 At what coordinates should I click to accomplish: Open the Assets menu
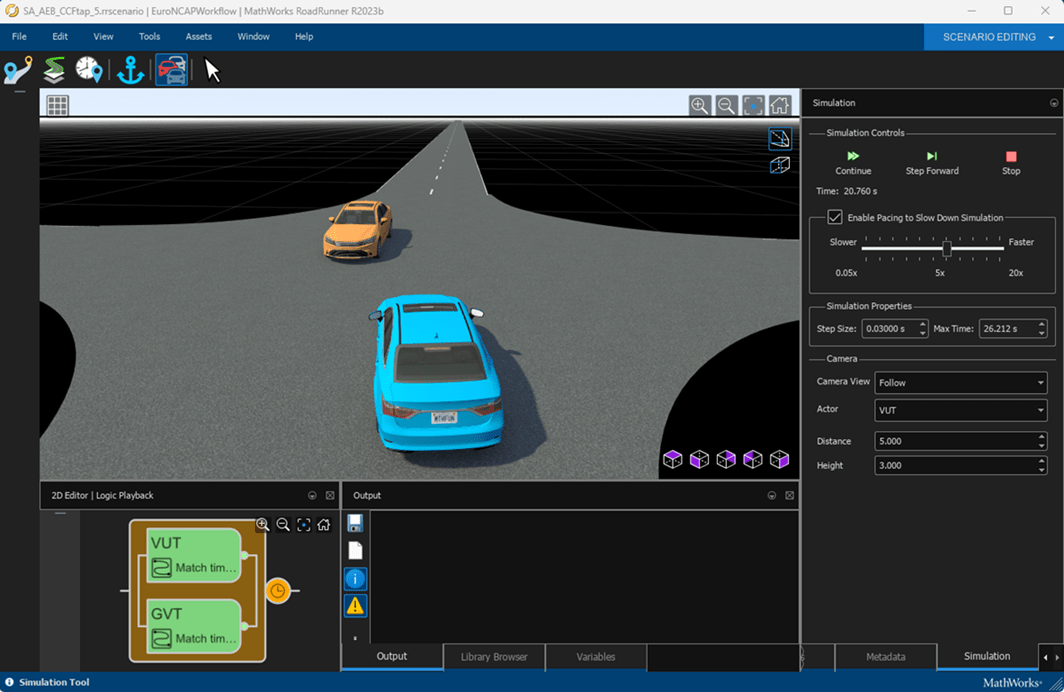pyautogui.click(x=199, y=37)
